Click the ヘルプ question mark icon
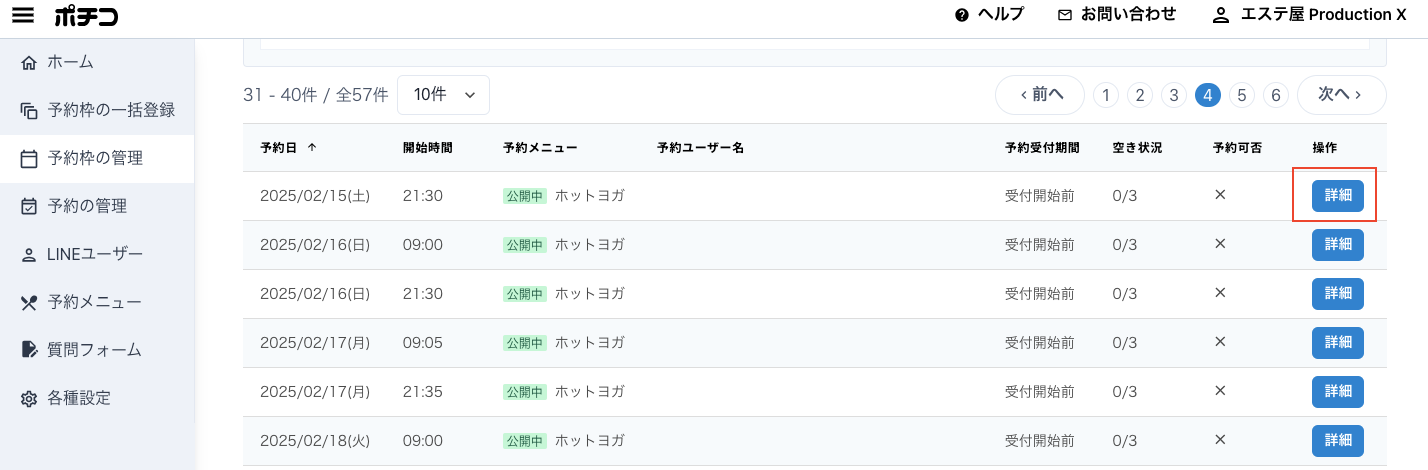The height and width of the screenshot is (470, 1428). point(962,15)
